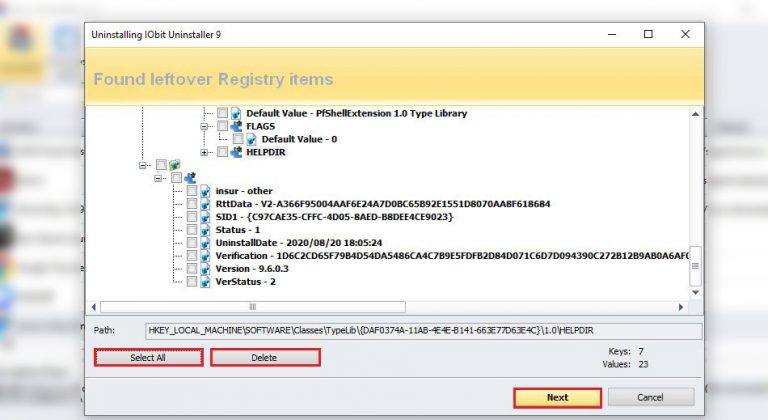768x420 pixels.
Task: Click the VerStatus value icon
Action: point(207,282)
